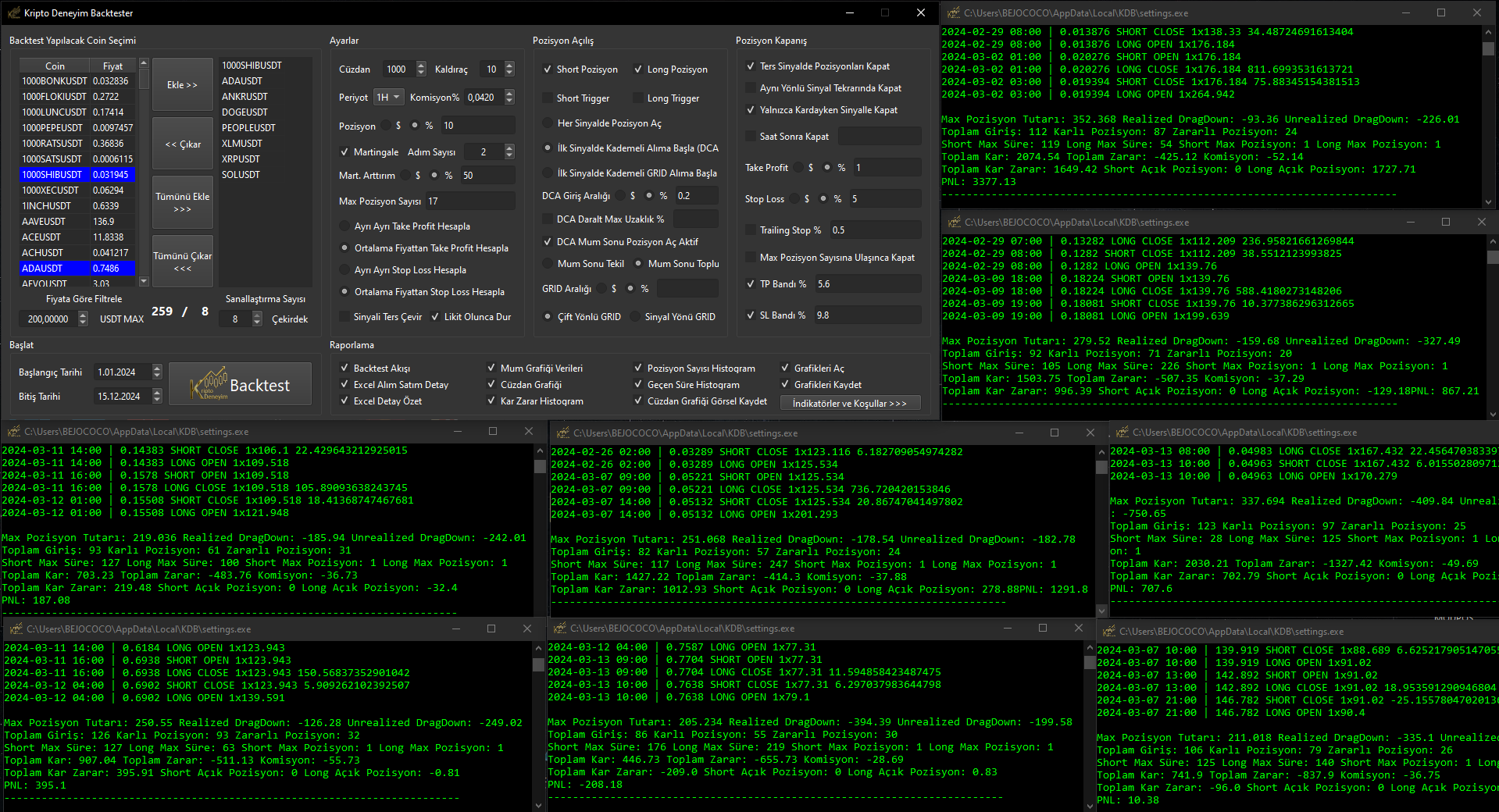Click the coin list scrollbar thumb
Screen dimensions: 1499x812
[x=144, y=80]
